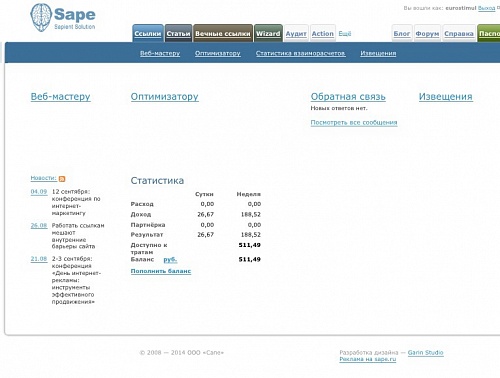Open the Блог link in header
This screenshot has height=378, width=500.
[402, 34]
